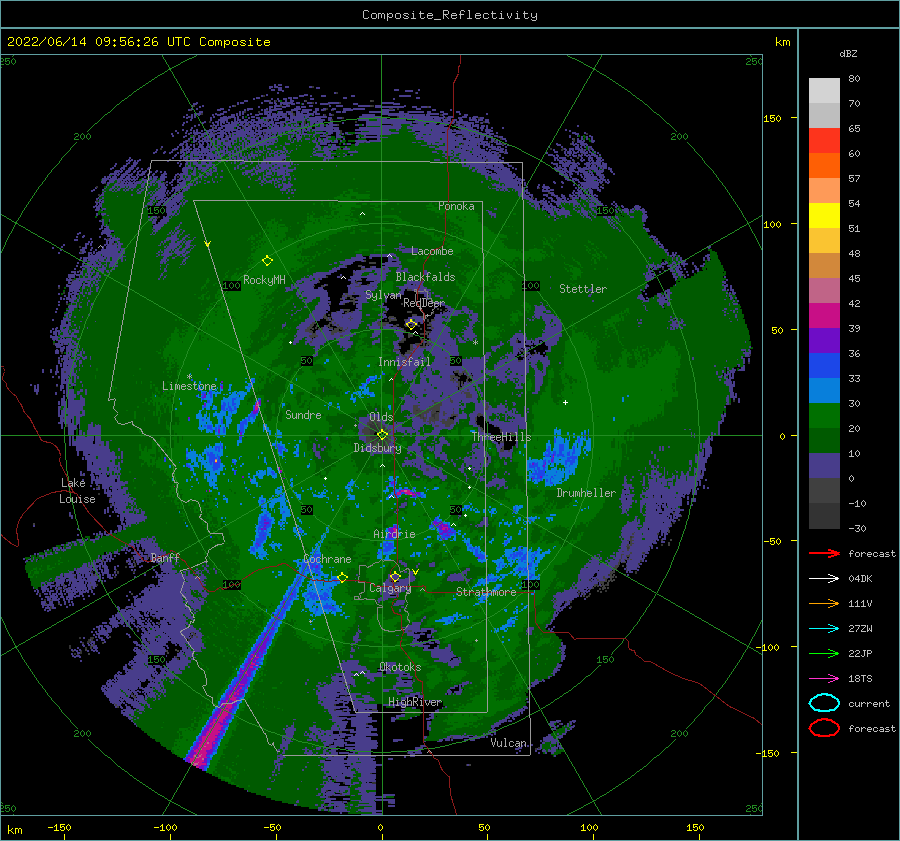This screenshot has width=900, height=841.
Task: Select the purple swatch between 39 and 36
Action: tap(824, 340)
